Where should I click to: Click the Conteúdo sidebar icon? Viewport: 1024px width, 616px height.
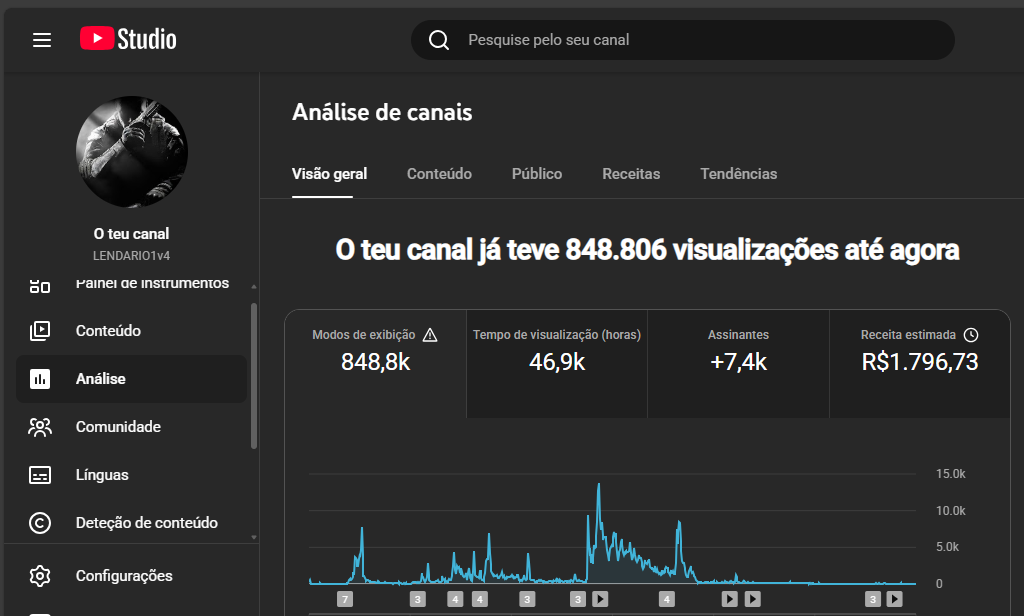(40, 331)
